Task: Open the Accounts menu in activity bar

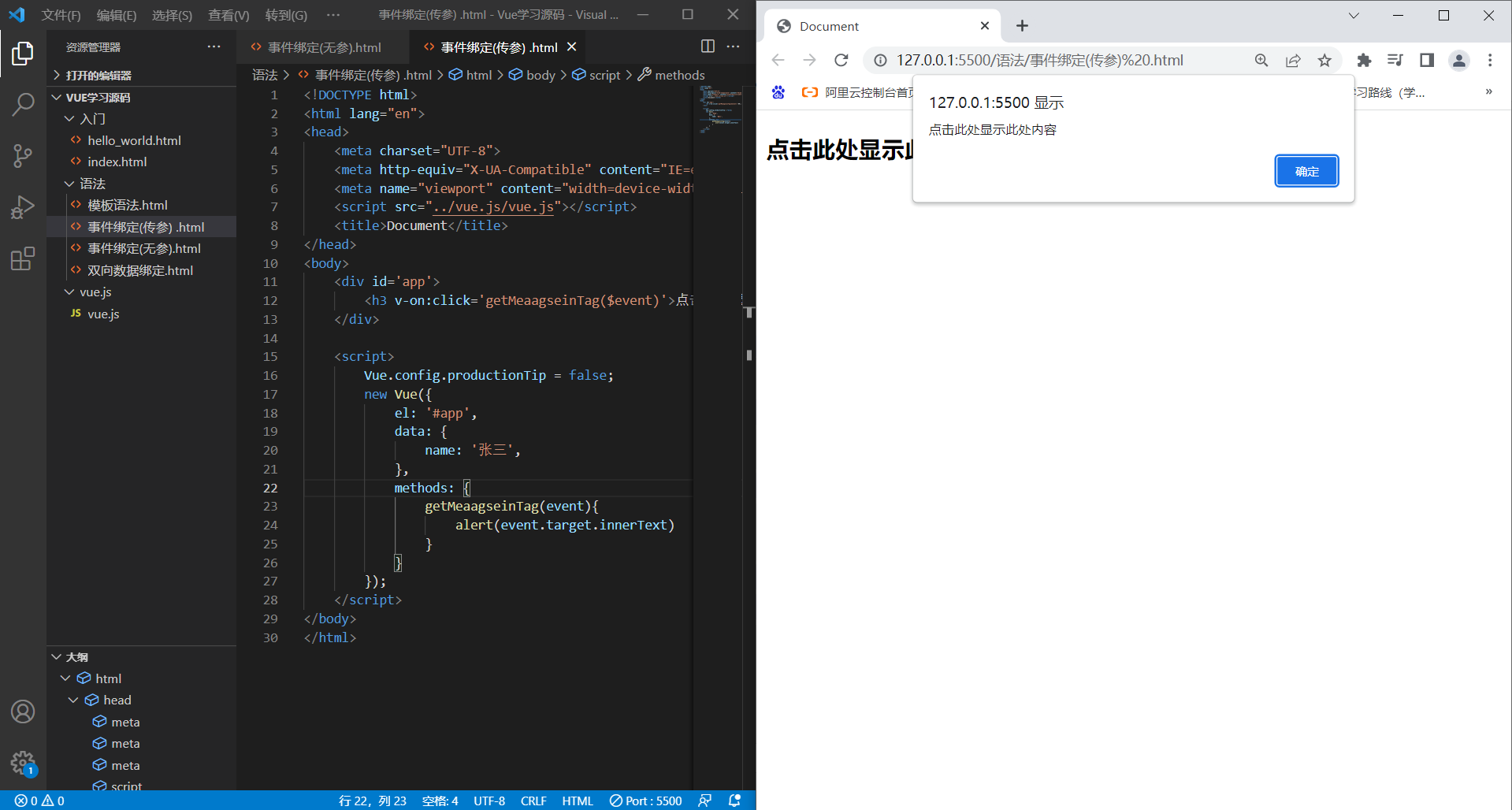Action: tap(23, 712)
